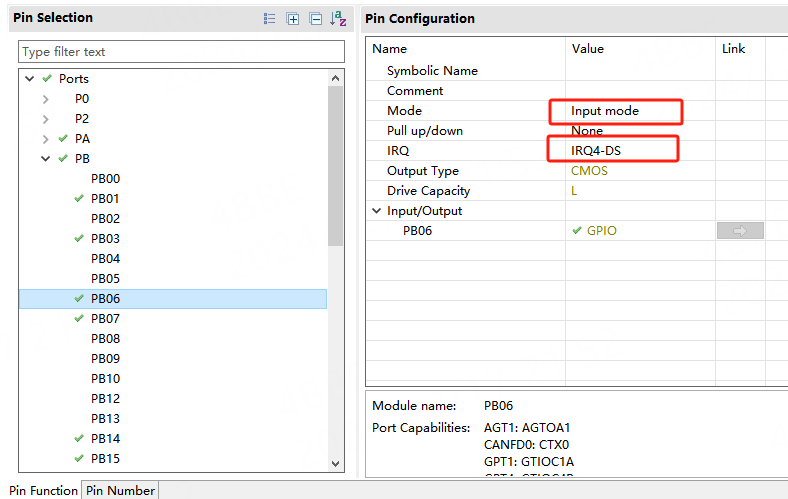
Task: Click the green checkmark beside PB14
Action: 79,438
